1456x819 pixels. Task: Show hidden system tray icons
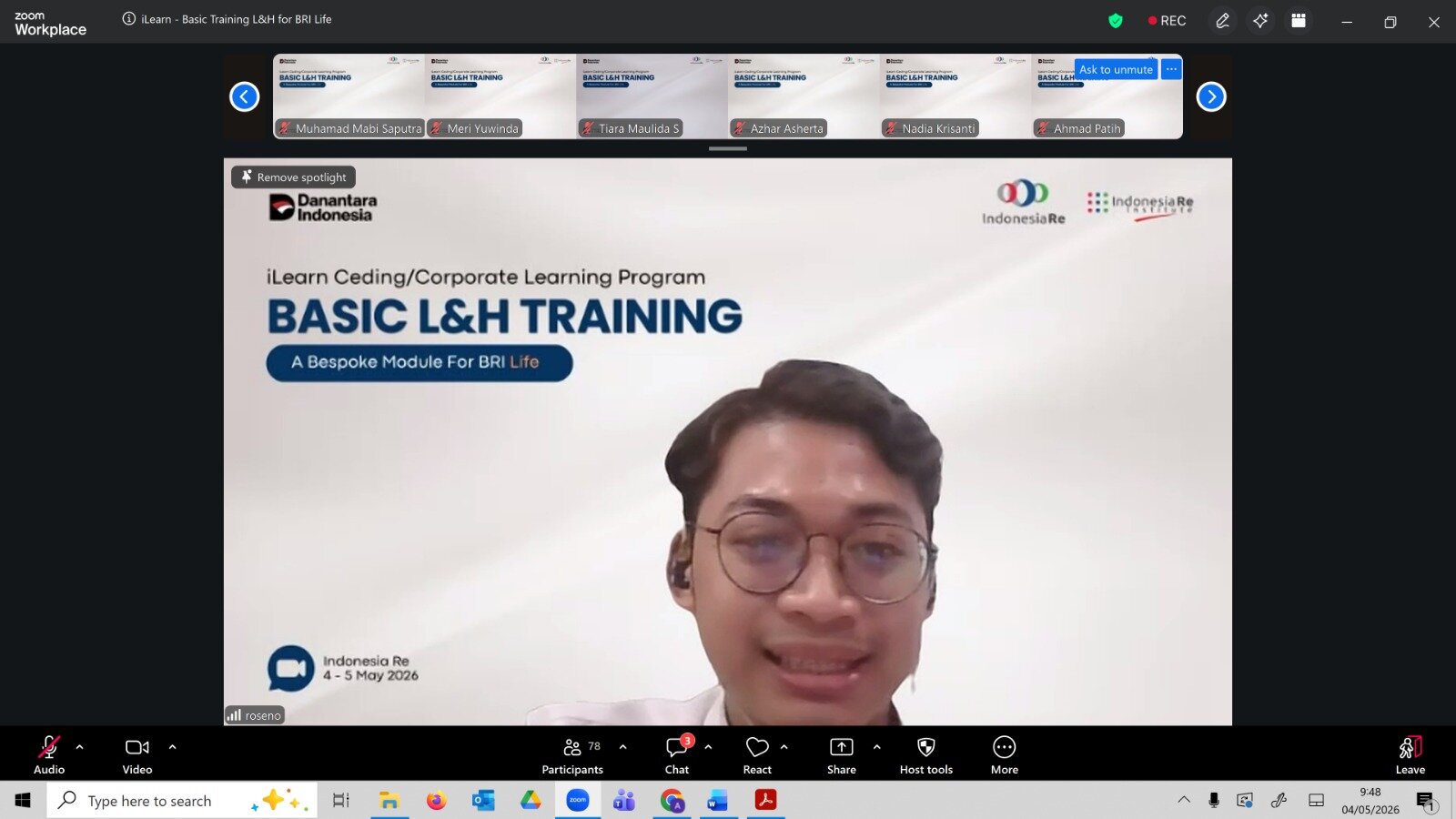click(x=1184, y=800)
